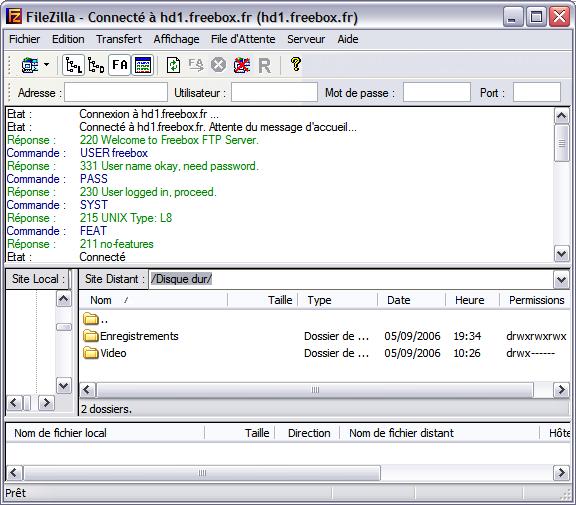Click the Port input field
This screenshot has height=505, width=576.
537,92
